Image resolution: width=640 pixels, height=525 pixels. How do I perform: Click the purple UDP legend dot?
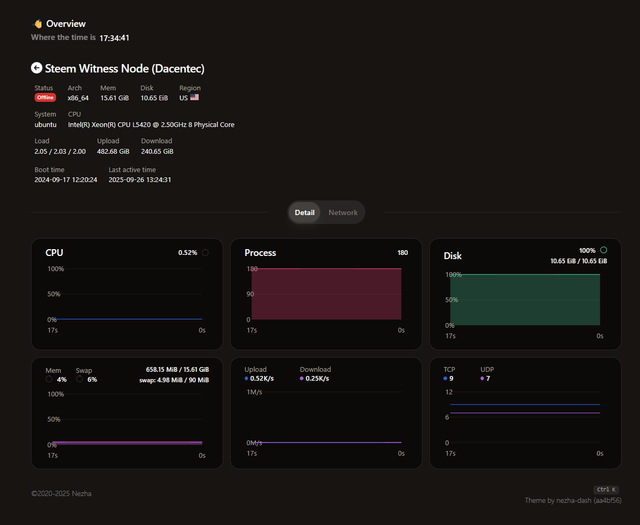pyautogui.click(x=482, y=378)
